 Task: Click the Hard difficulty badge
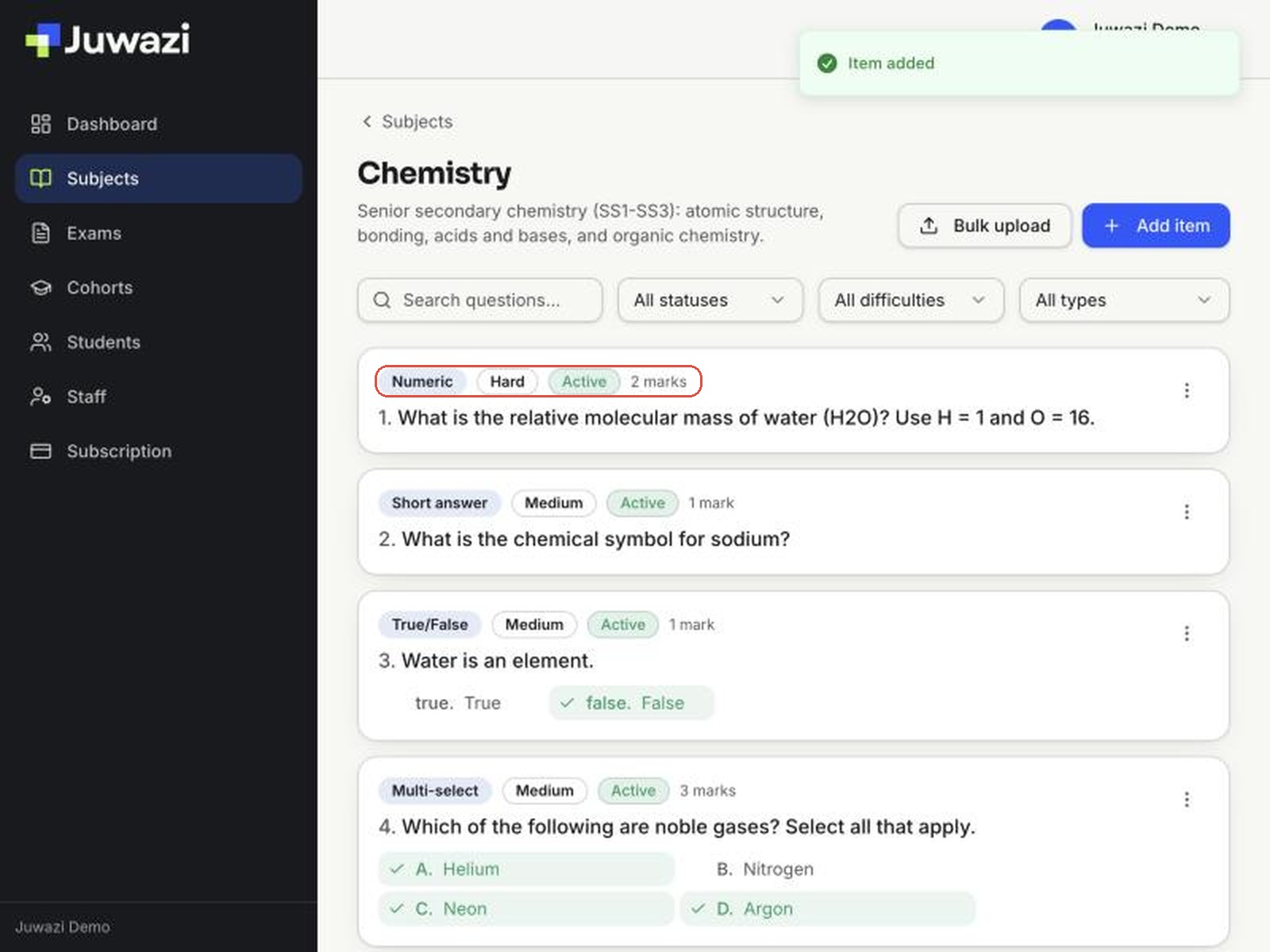click(x=507, y=382)
